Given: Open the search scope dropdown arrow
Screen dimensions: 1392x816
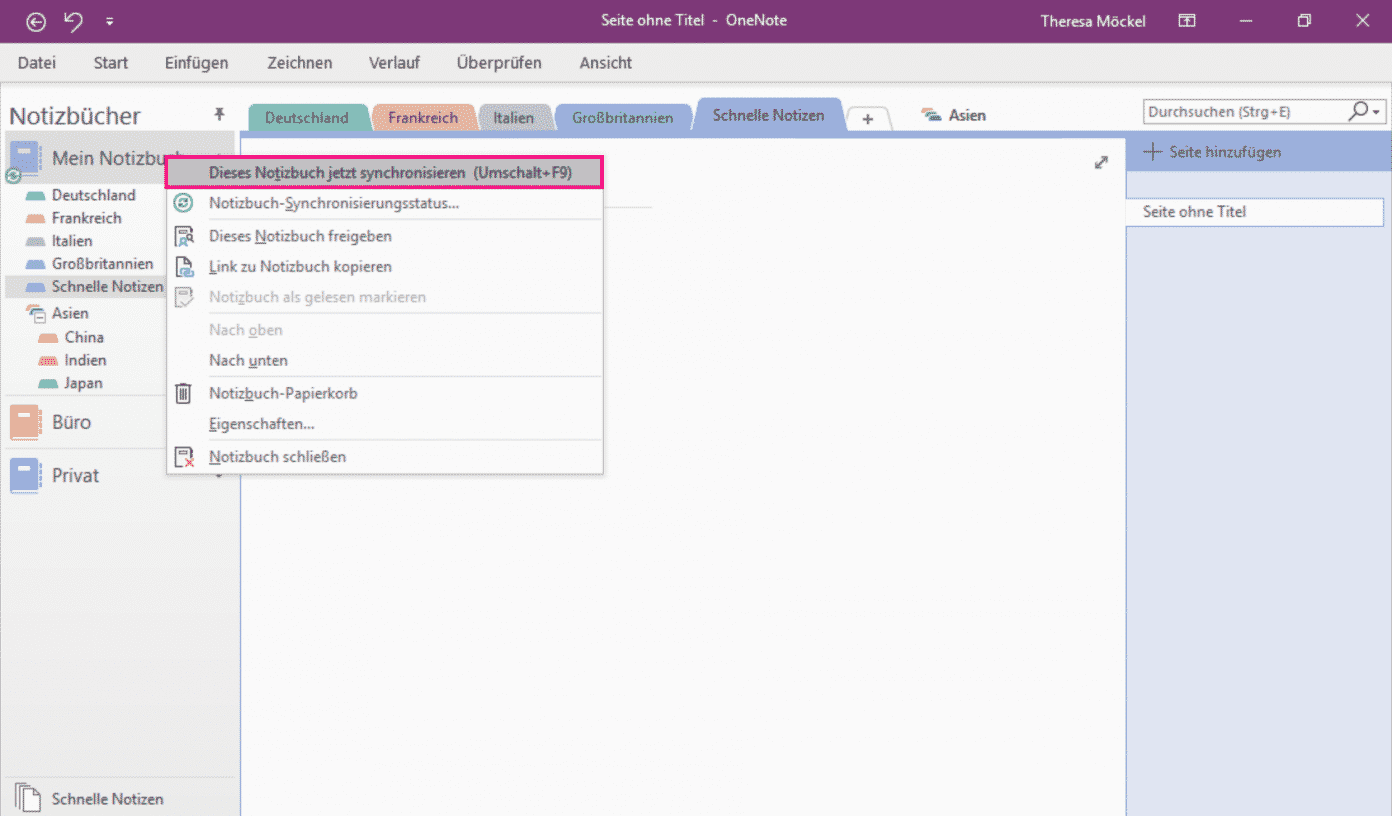Looking at the screenshot, I should click(x=1377, y=111).
